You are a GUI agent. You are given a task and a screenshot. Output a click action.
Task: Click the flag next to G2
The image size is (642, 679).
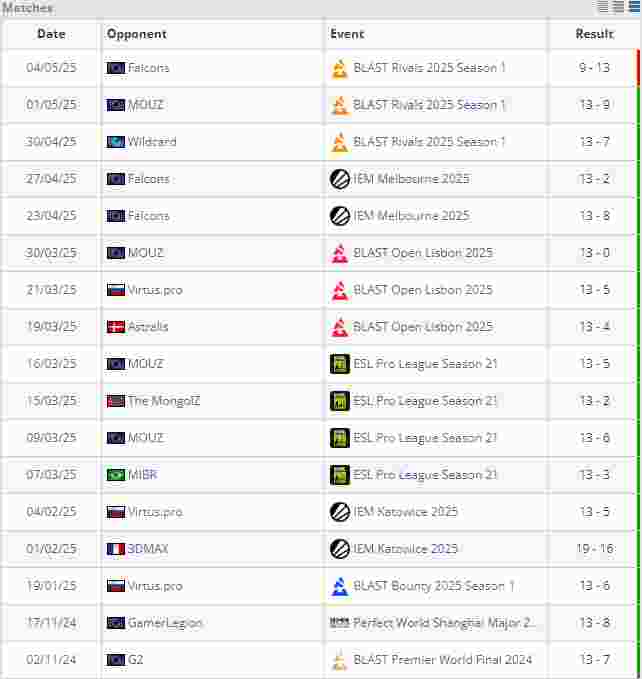click(116, 660)
